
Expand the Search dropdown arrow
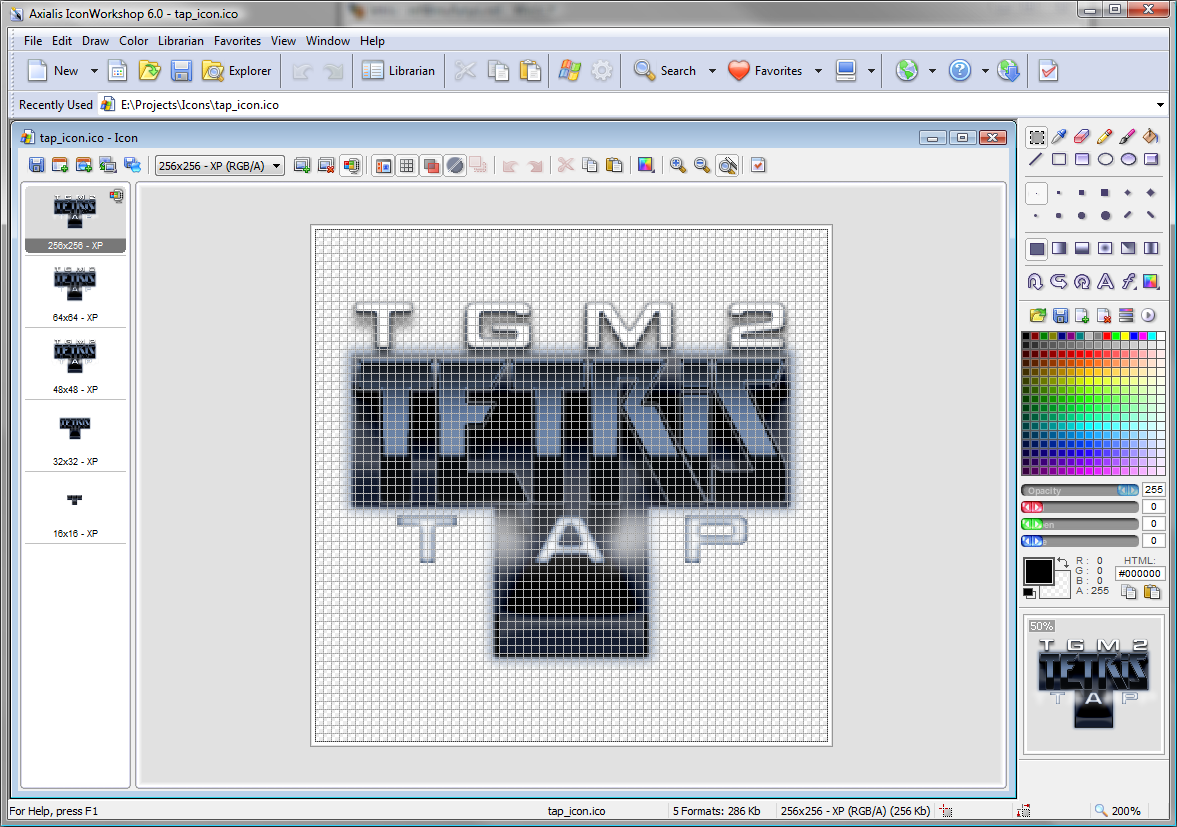coord(712,71)
